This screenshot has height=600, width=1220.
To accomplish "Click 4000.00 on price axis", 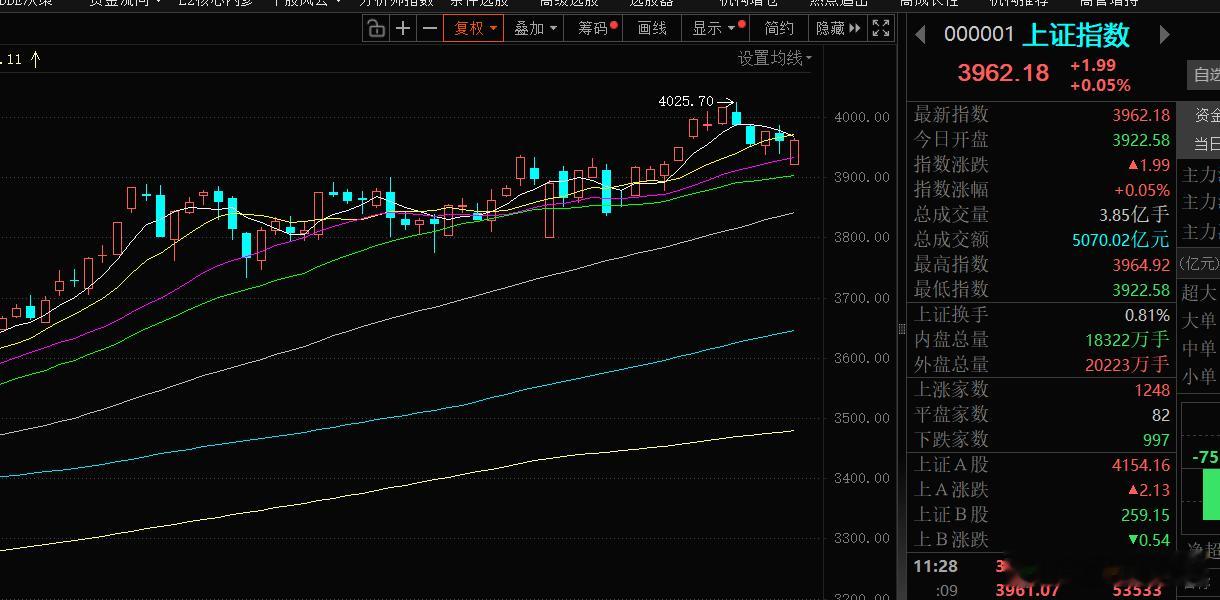I will (x=861, y=117).
